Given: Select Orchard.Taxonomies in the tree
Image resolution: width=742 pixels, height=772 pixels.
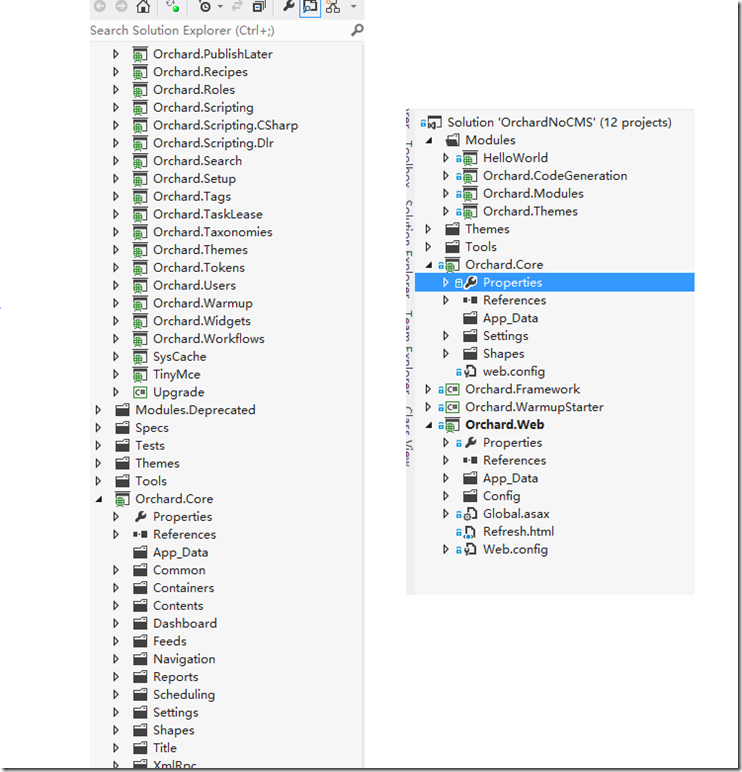Looking at the screenshot, I should tap(213, 232).
